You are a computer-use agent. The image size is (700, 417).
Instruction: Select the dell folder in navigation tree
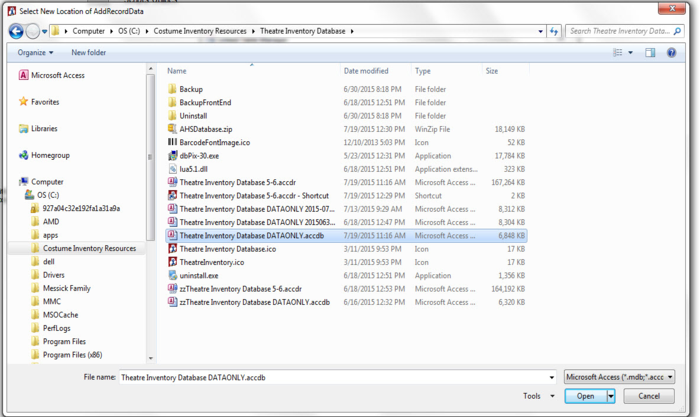[43, 262]
